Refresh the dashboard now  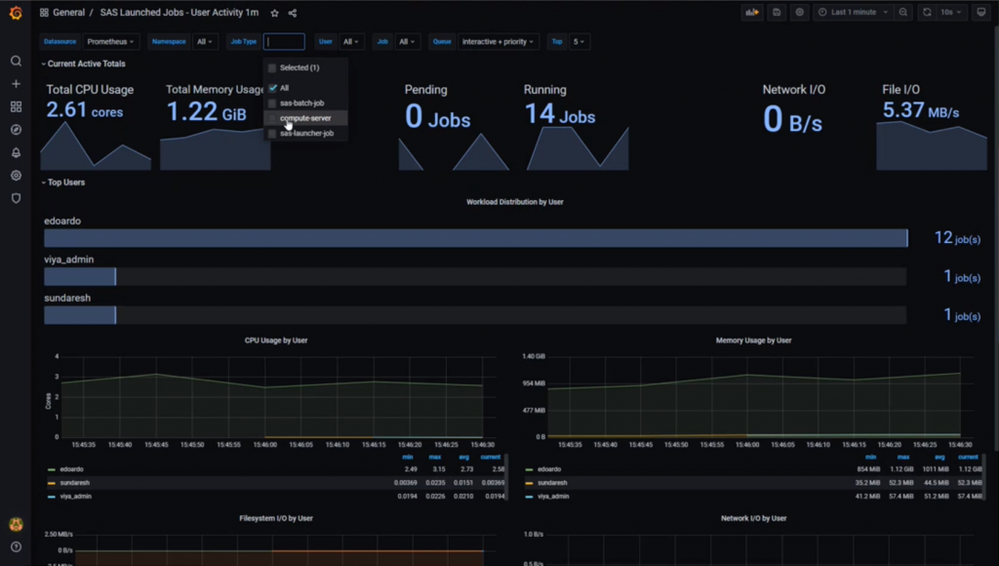[927, 12]
